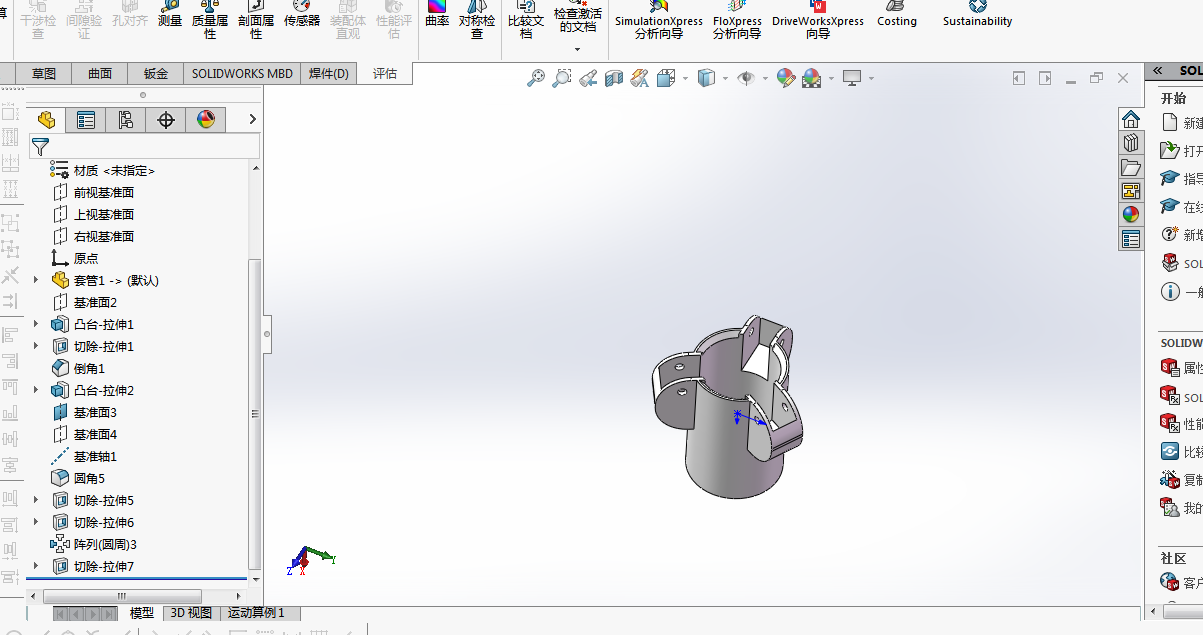Expand the 套管1 tree node
This screenshot has width=1203, height=635.
[x=36, y=280]
